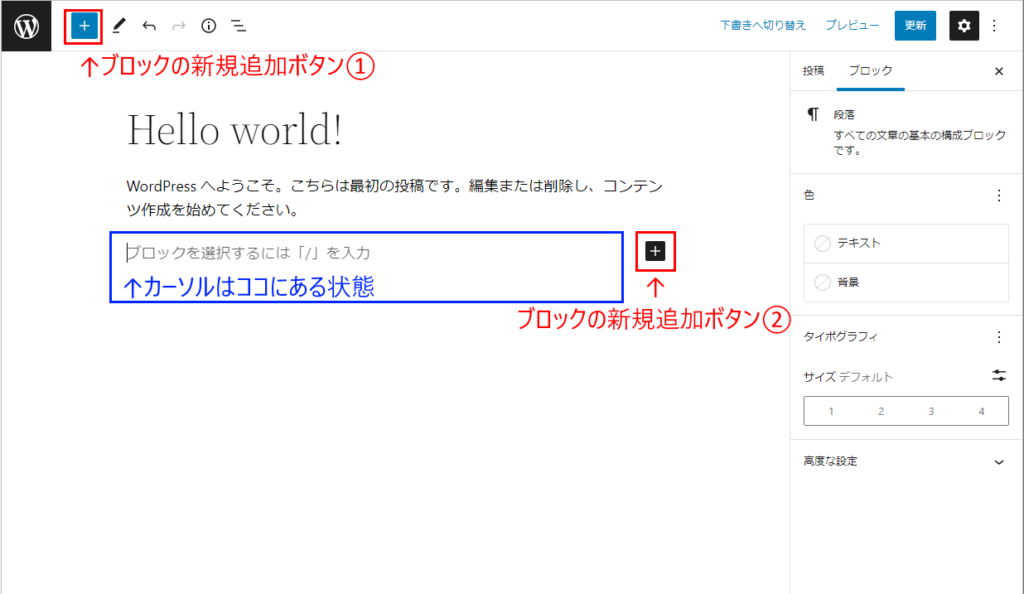The image size is (1024, 594).
Task: Open the 色 panel options menu
Action: point(998,196)
